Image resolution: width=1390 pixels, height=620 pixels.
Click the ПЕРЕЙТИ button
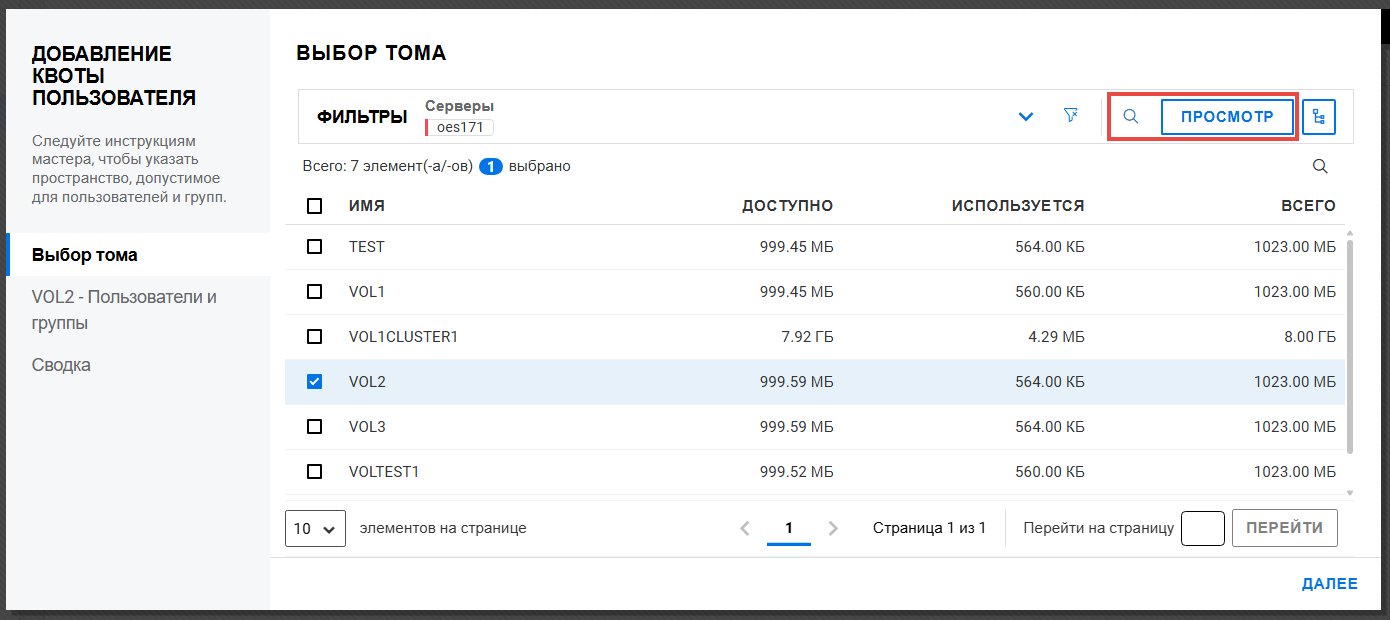tap(1284, 528)
